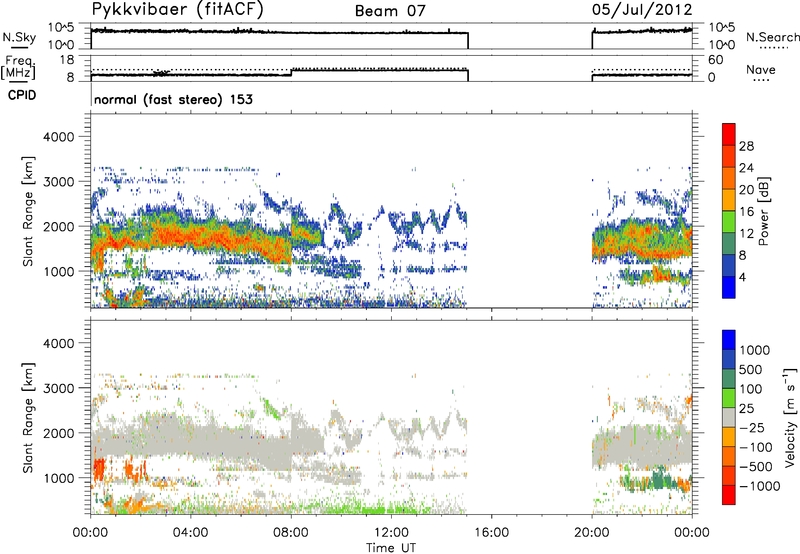Click the '-1000' velocity colorbar tick
Viewport: 800px width, 554px height.
click(x=760, y=486)
